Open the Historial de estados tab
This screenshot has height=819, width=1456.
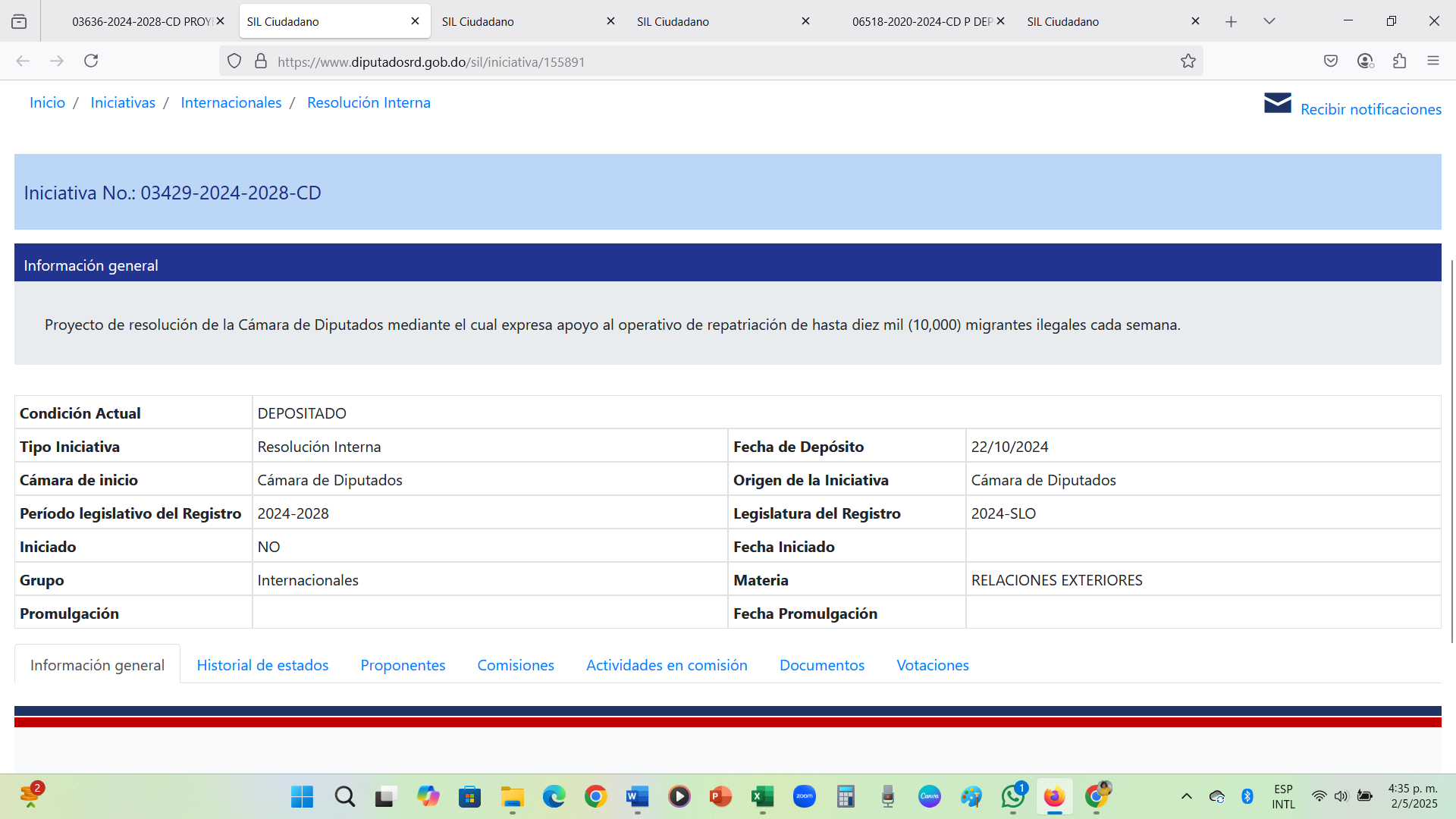pyautogui.click(x=262, y=665)
